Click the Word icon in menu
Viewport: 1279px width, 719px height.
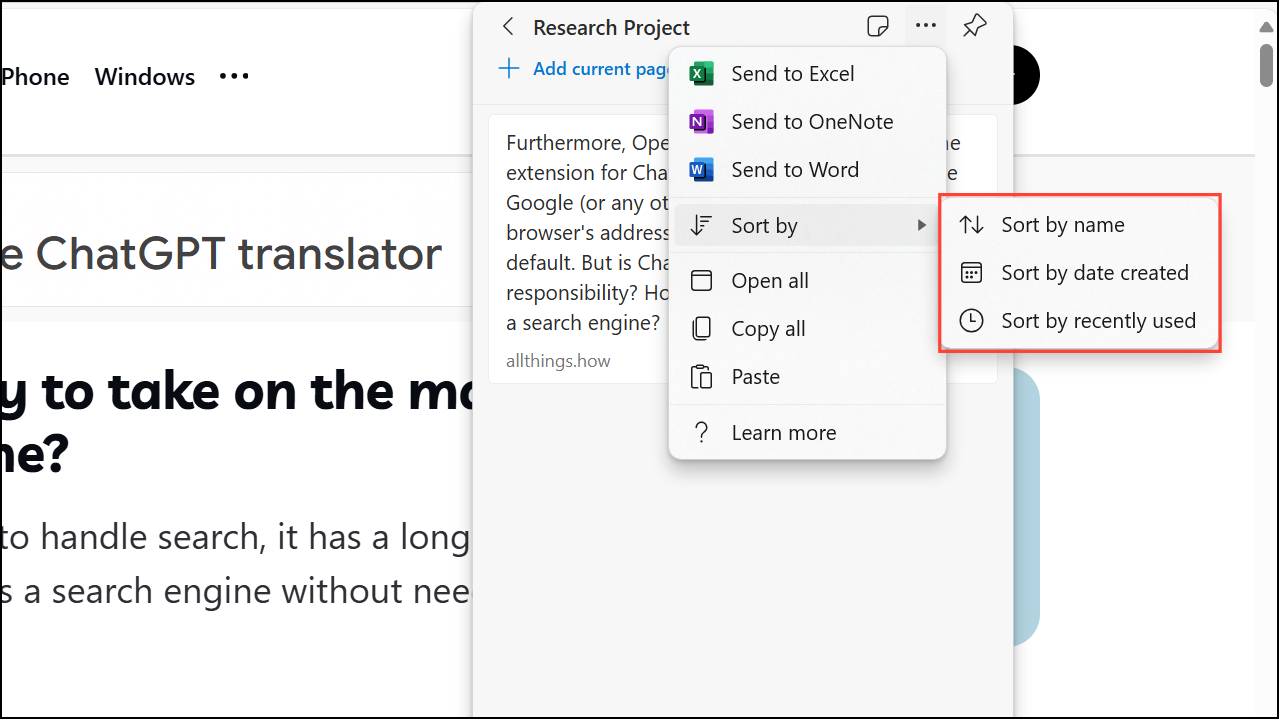click(x=702, y=170)
